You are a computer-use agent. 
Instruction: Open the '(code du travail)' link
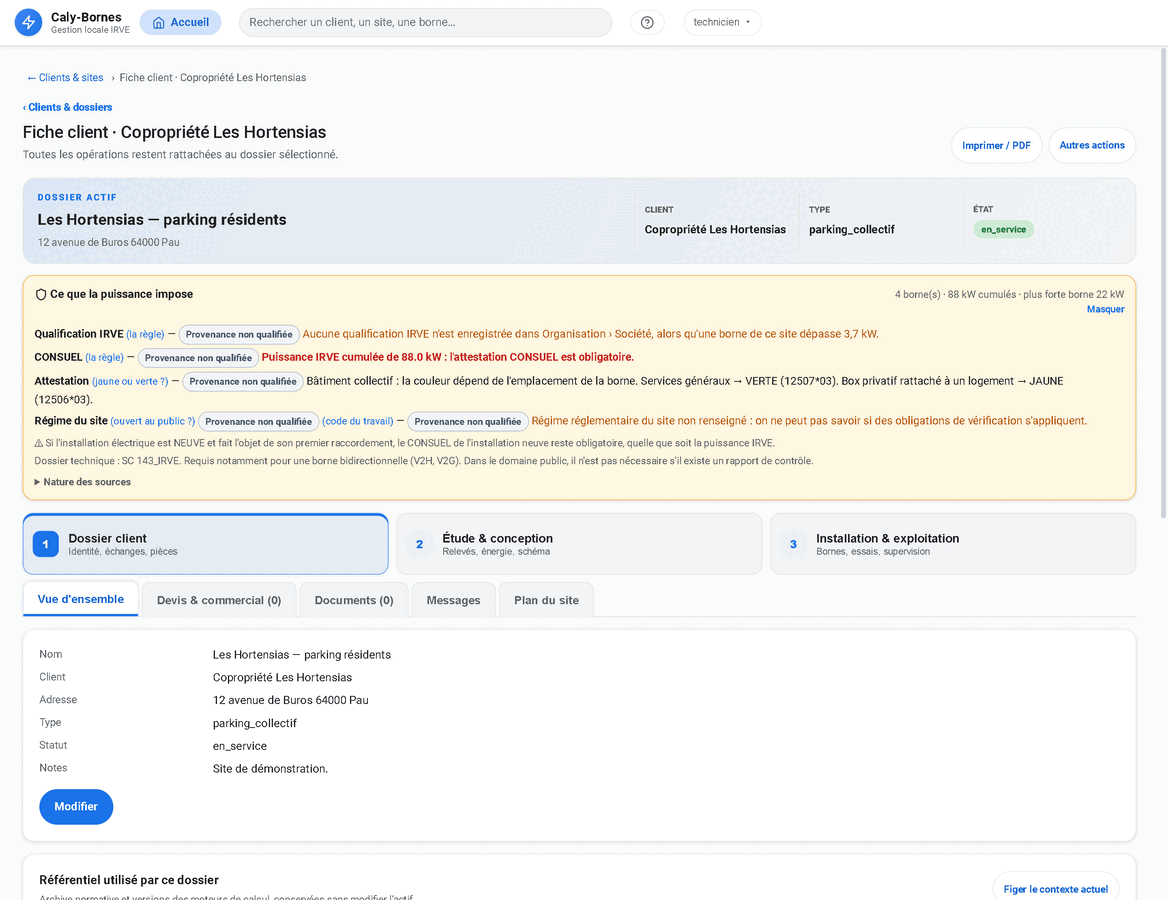coord(358,421)
